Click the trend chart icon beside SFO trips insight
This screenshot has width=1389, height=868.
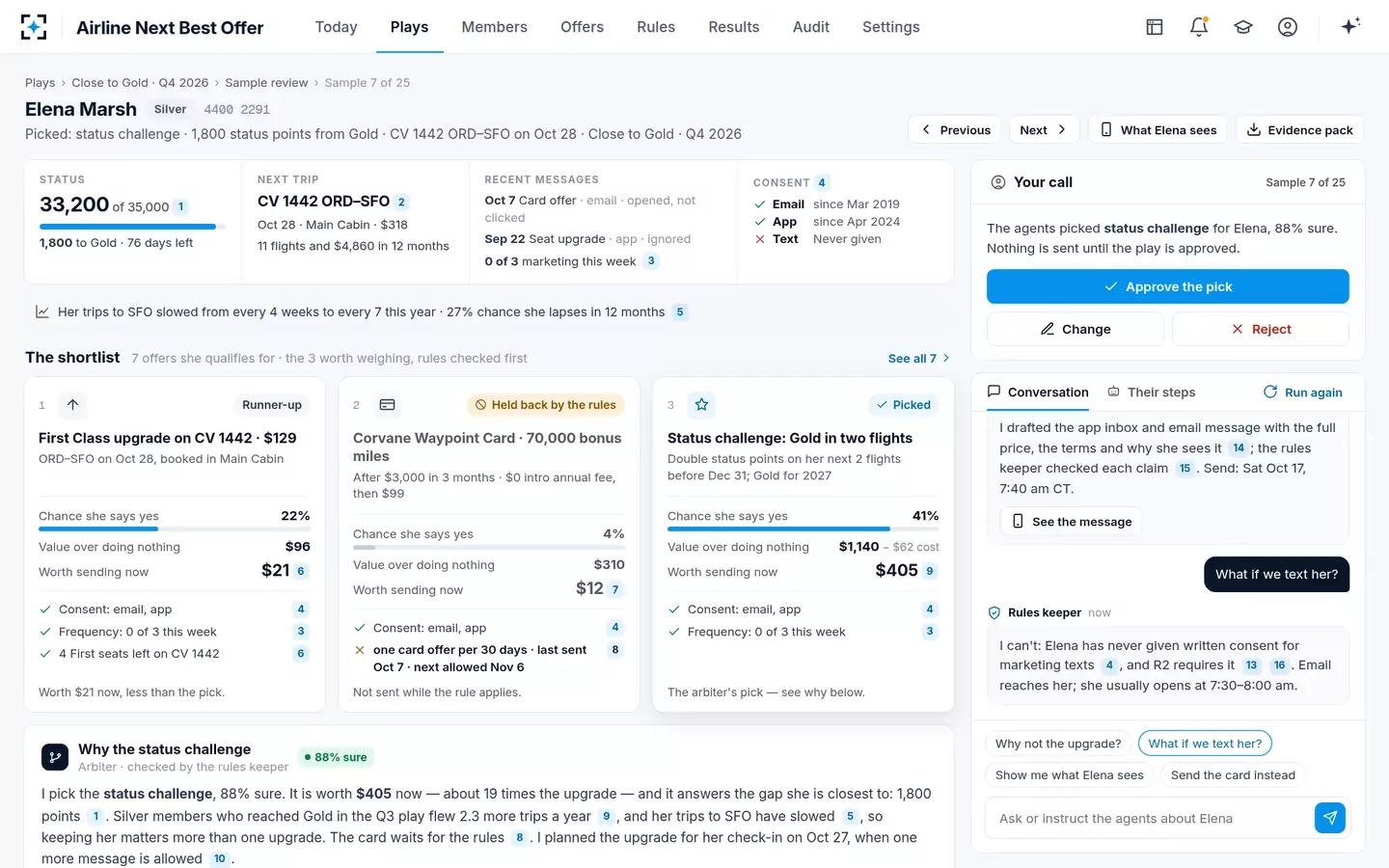(42, 312)
